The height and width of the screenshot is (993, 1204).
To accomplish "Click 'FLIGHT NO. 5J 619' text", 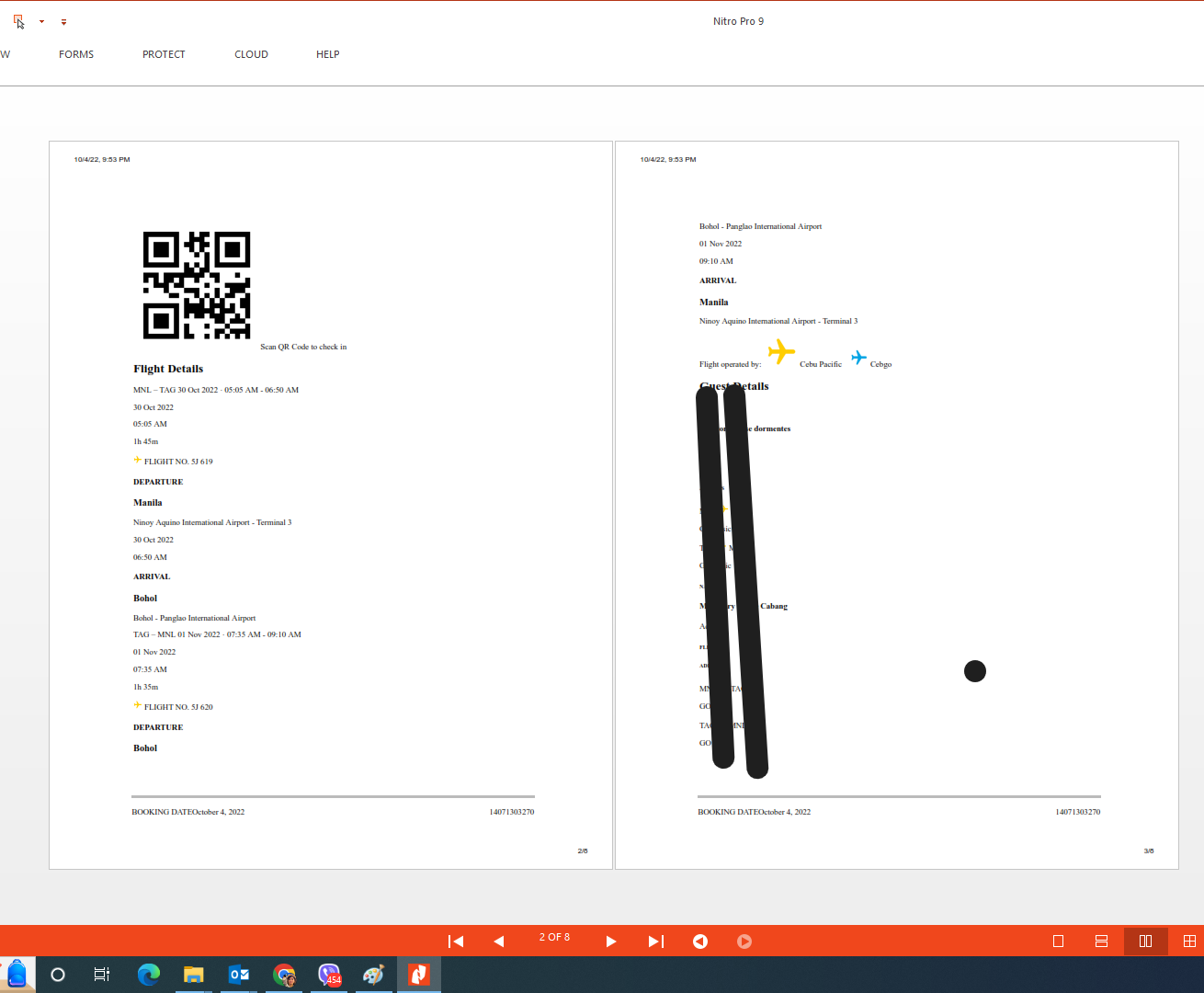I will [178, 462].
